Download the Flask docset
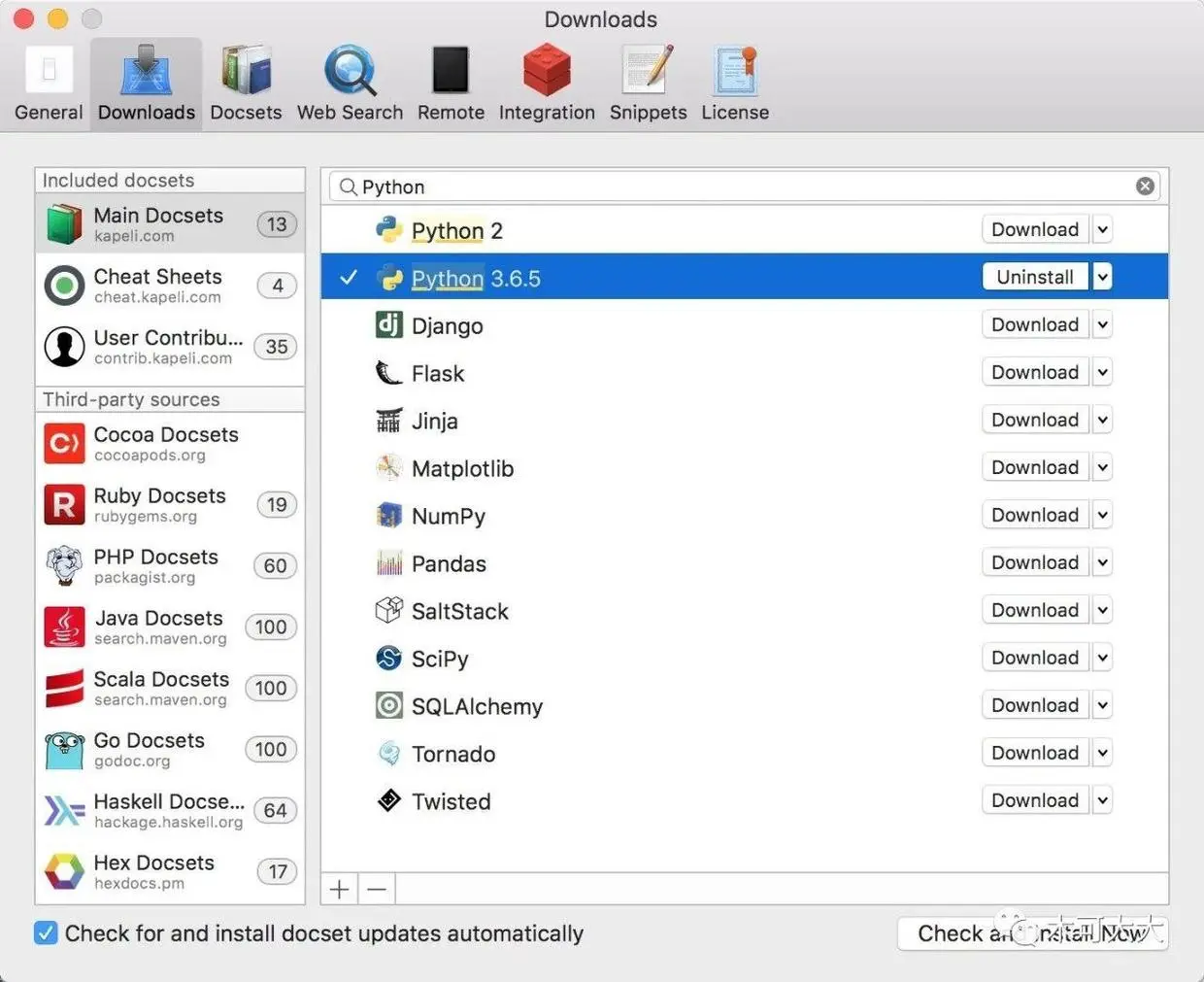The image size is (1204, 982). (x=1035, y=372)
